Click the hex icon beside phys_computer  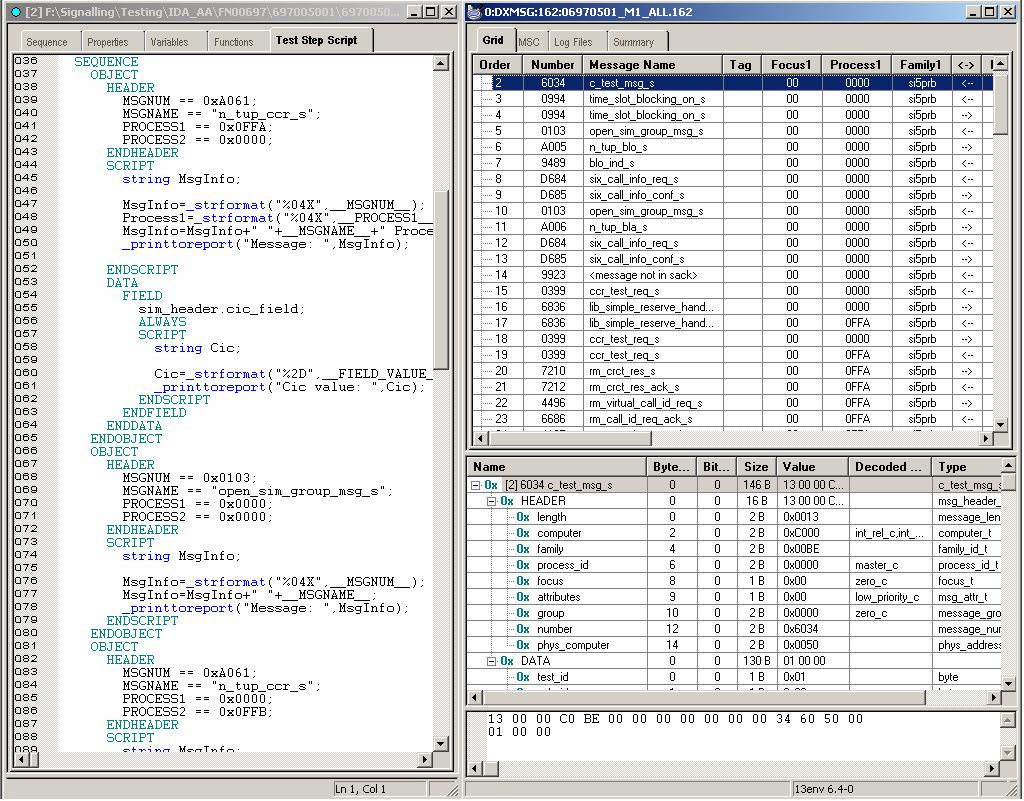click(x=522, y=645)
